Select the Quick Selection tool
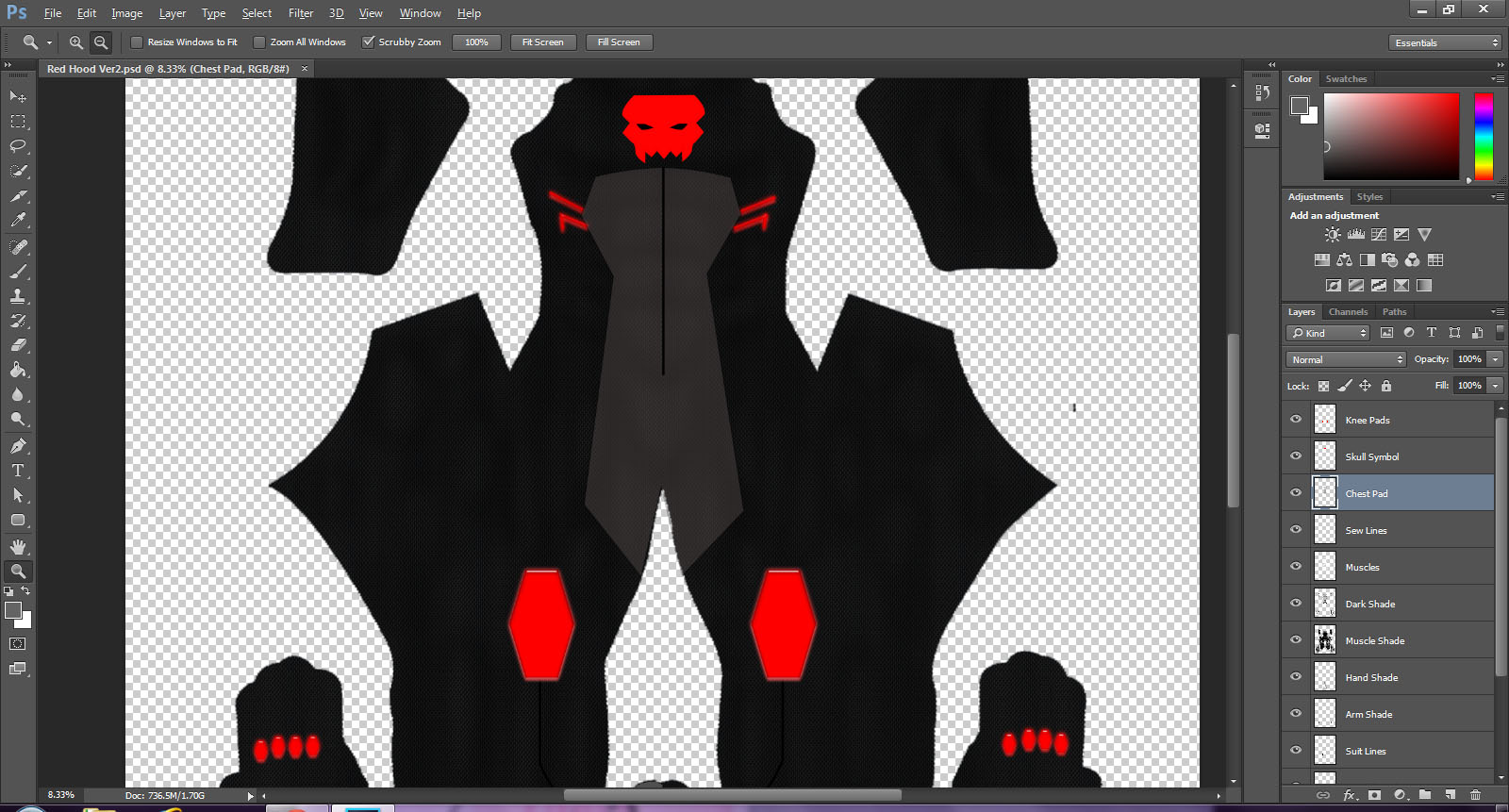Viewport: 1509px width, 812px height. (18, 171)
